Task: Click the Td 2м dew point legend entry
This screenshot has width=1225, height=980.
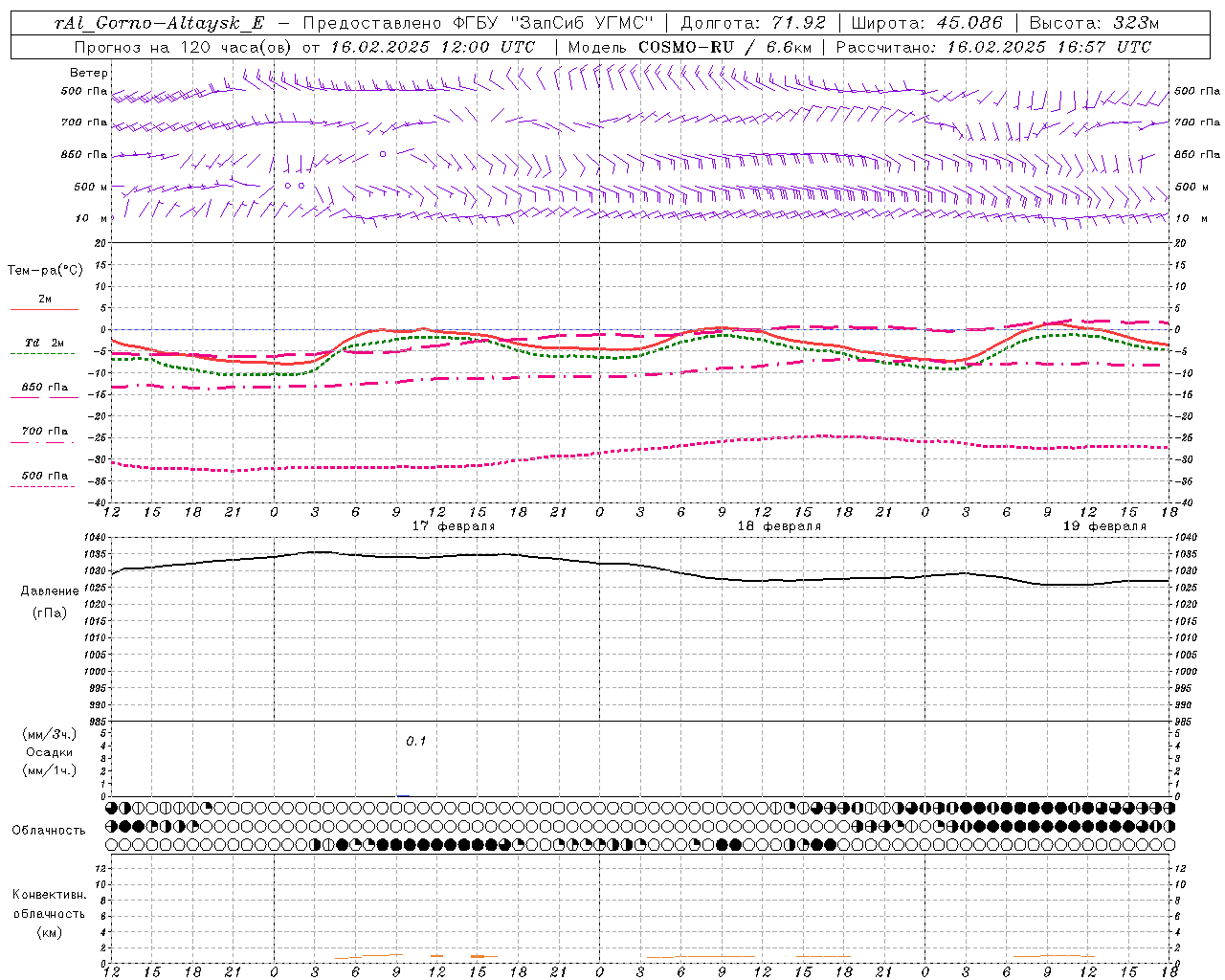Action: [x=45, y=343]
